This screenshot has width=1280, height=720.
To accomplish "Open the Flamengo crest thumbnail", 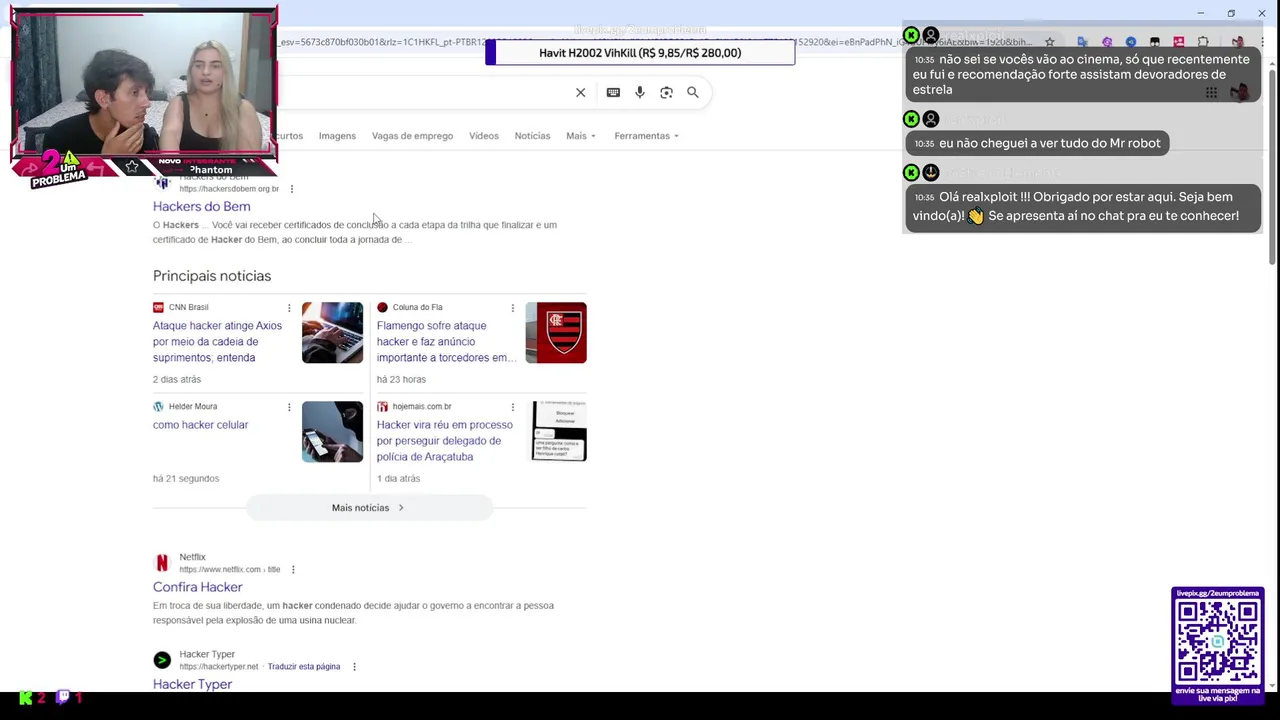I will point(556,333).
